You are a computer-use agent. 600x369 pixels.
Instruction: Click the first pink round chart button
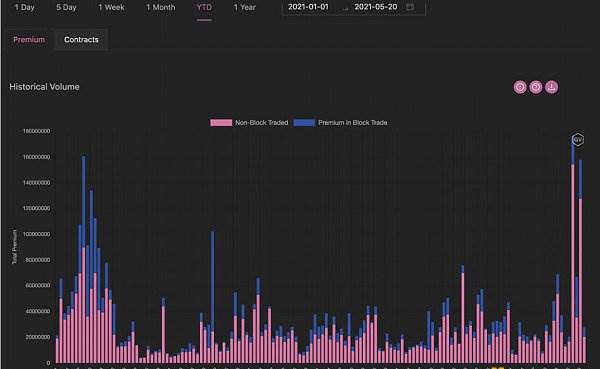coord(520,87)
